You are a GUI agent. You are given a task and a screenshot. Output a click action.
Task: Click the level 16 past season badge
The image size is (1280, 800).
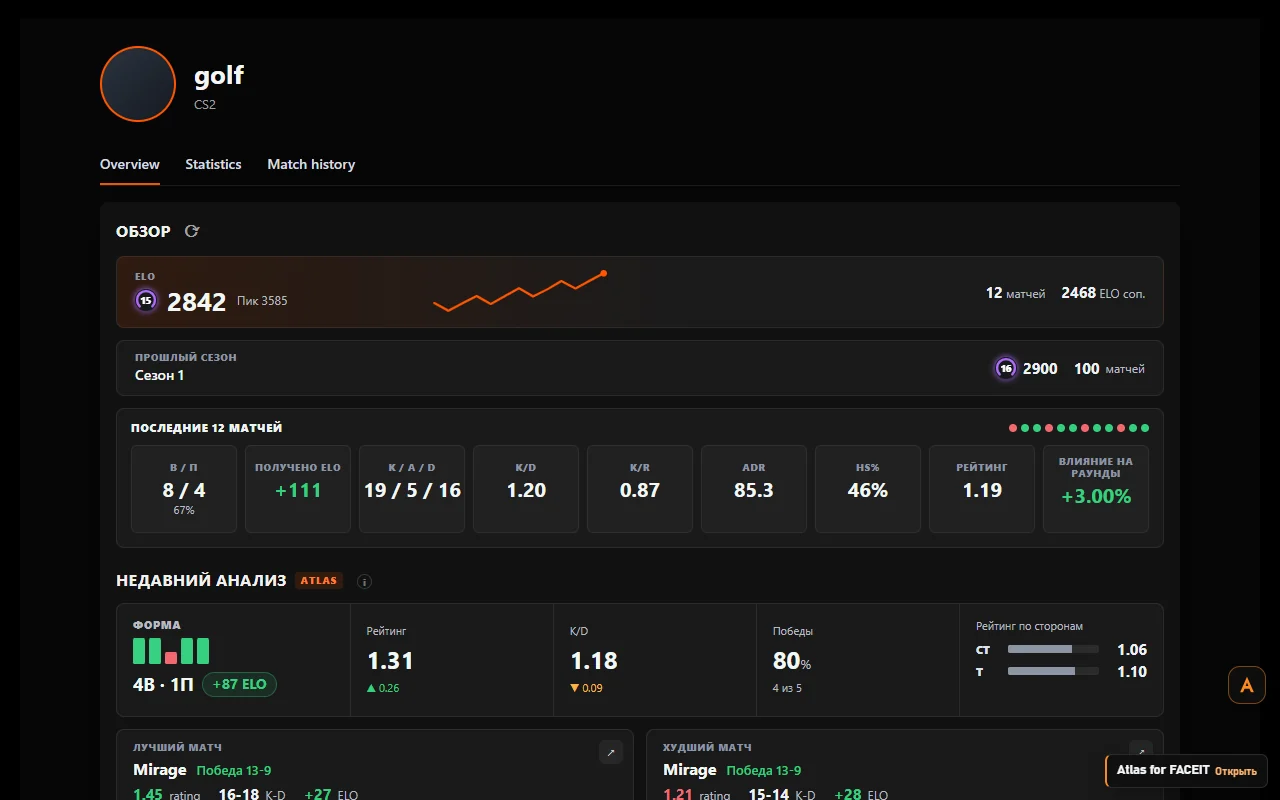pyautogui.click(x=1006, y=368)
